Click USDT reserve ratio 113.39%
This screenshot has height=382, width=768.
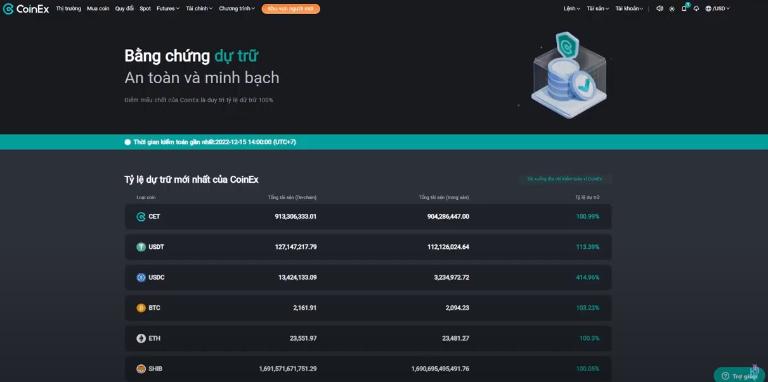click(587, 247)
